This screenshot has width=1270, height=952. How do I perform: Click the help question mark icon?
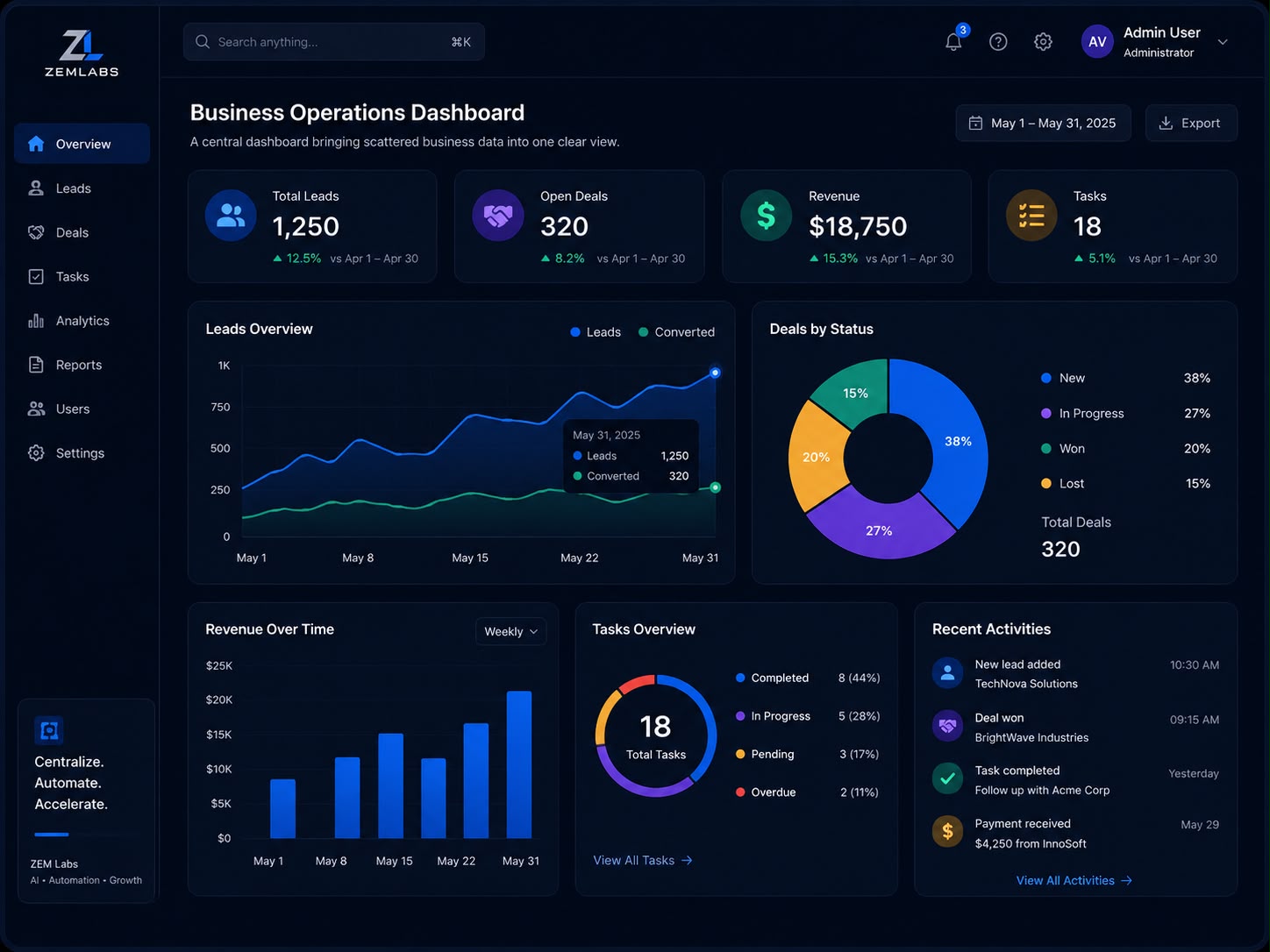coord(998,41)
